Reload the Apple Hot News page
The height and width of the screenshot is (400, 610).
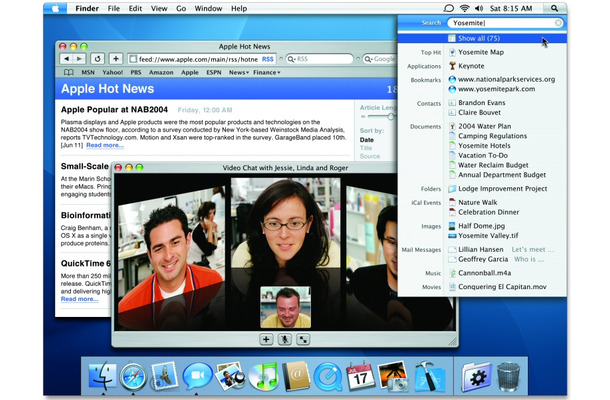coord(97,59)
